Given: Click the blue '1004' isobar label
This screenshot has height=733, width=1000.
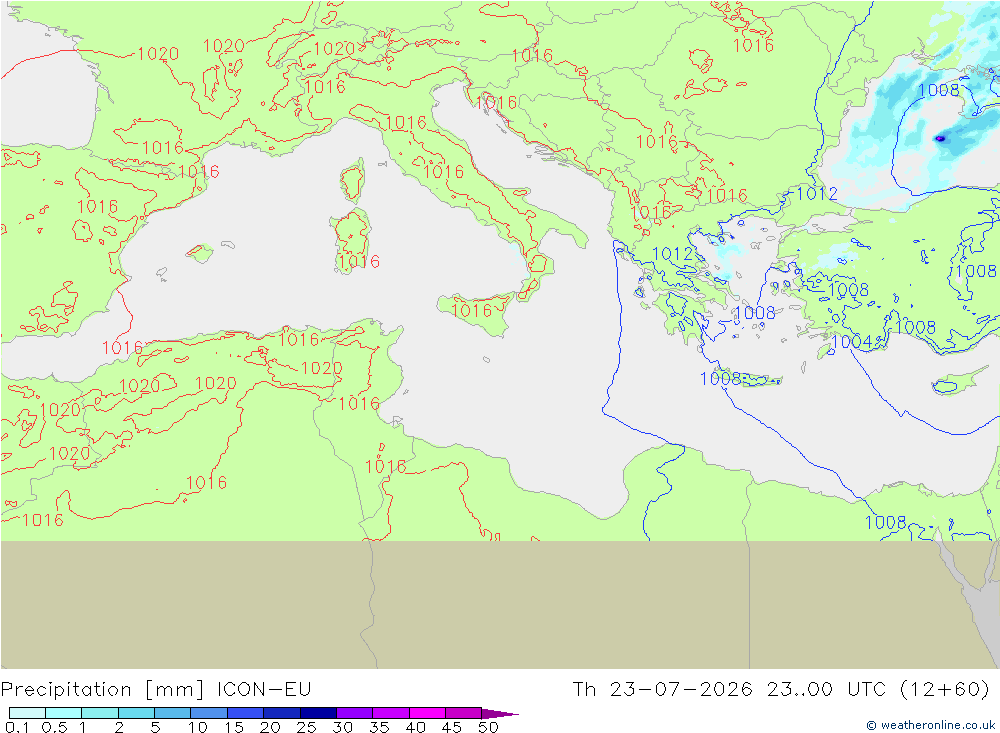Looking at the screenshot, I should (851, 341).
